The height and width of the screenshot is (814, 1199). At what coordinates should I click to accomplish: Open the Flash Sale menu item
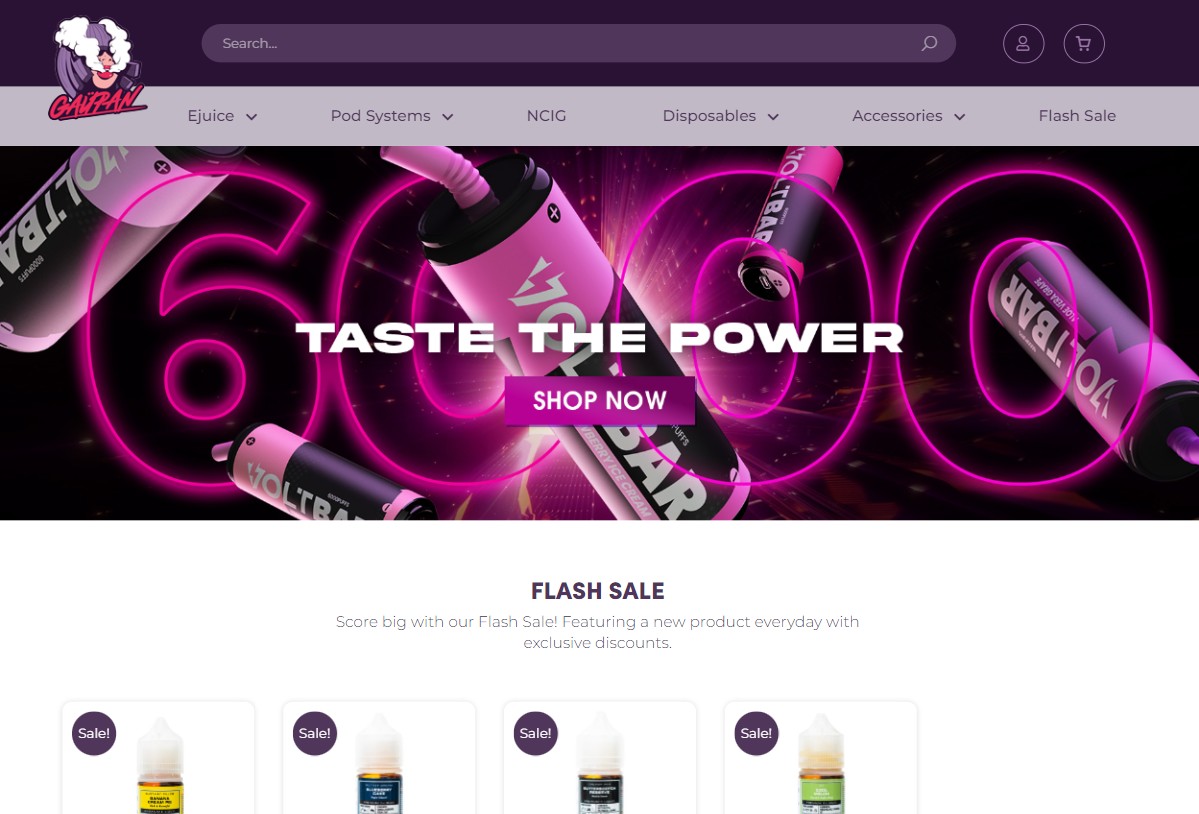[1077, 116]
